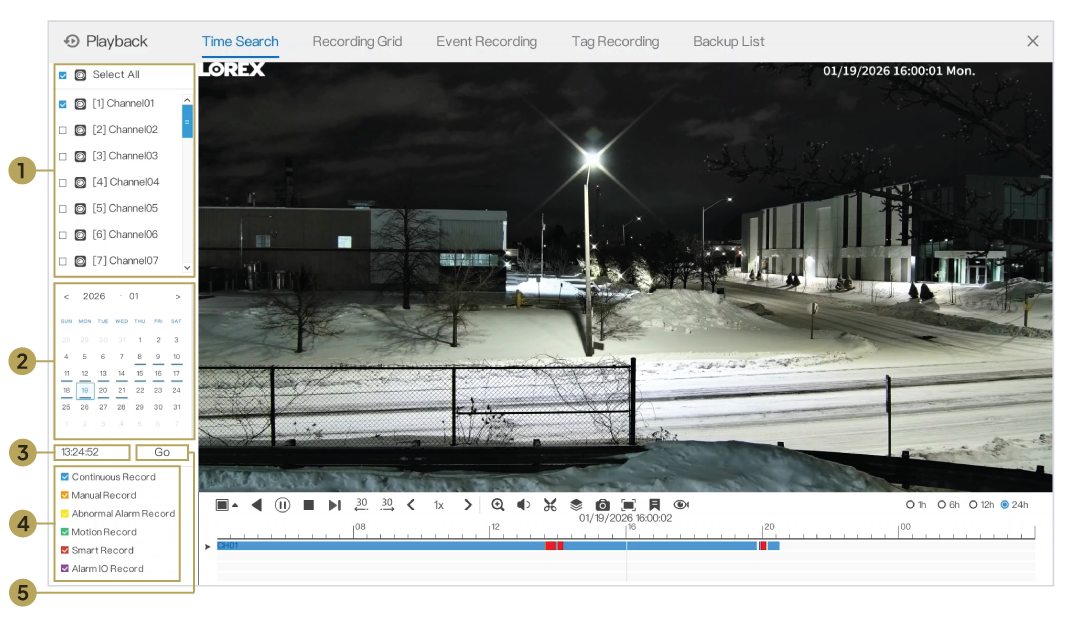The image size is (1074, 619).
Task: Click the Go button
Action: [162, 453]
